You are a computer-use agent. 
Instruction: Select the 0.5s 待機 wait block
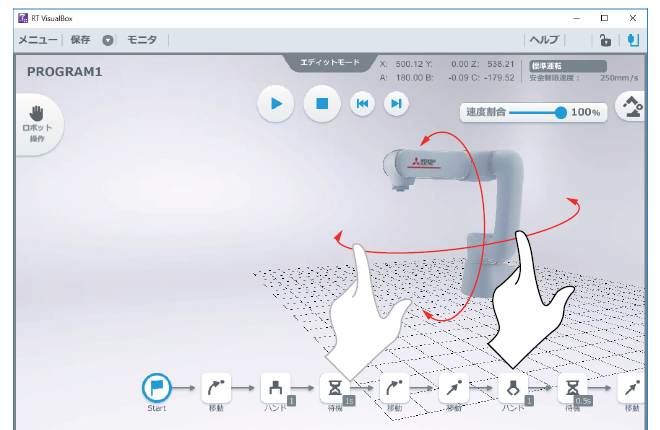[x=572, y=387]
